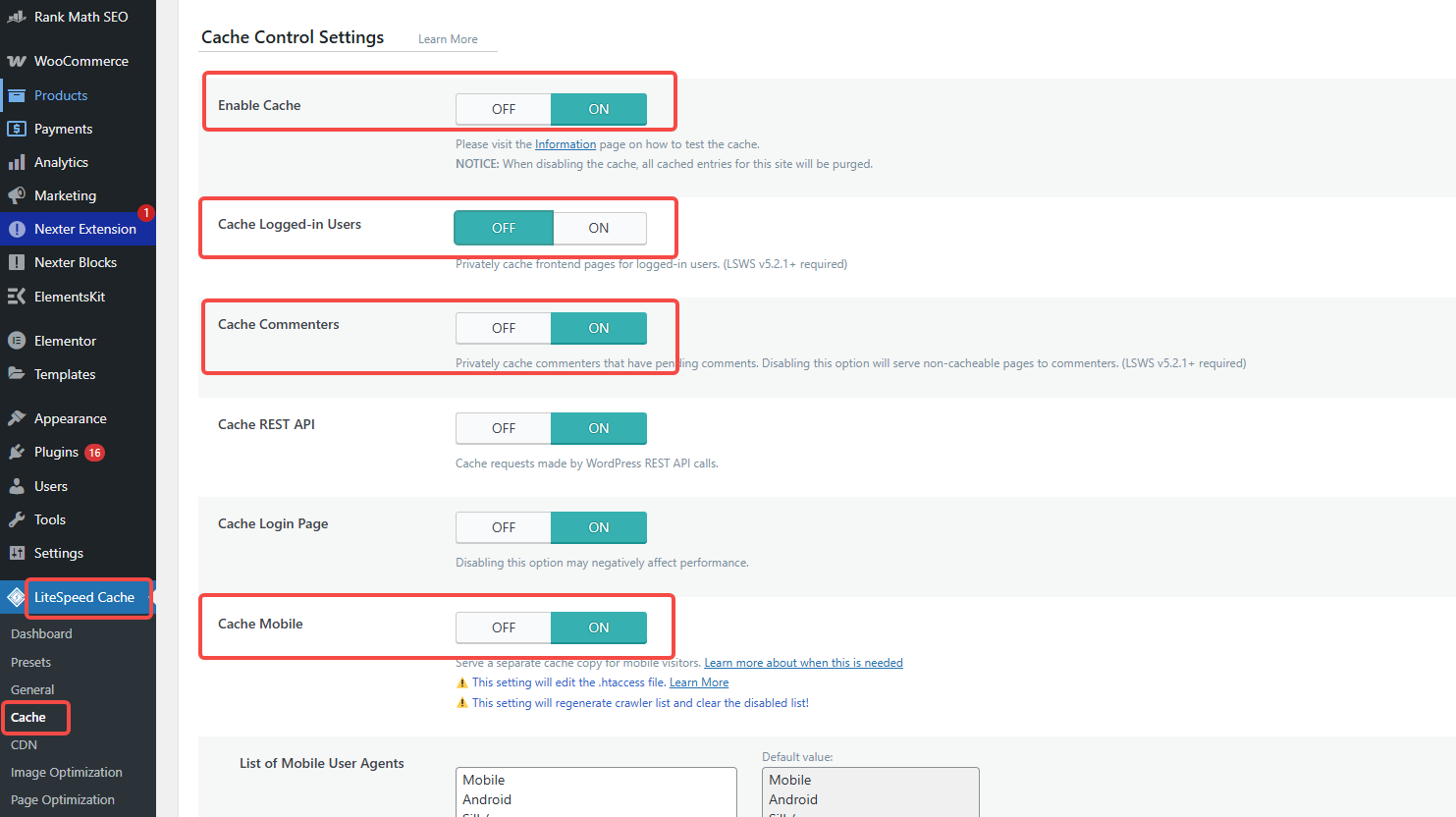Click the LiteSpeed Cache diamond icon
This screenshot has height=817, width=1456.
click(16, 597)
